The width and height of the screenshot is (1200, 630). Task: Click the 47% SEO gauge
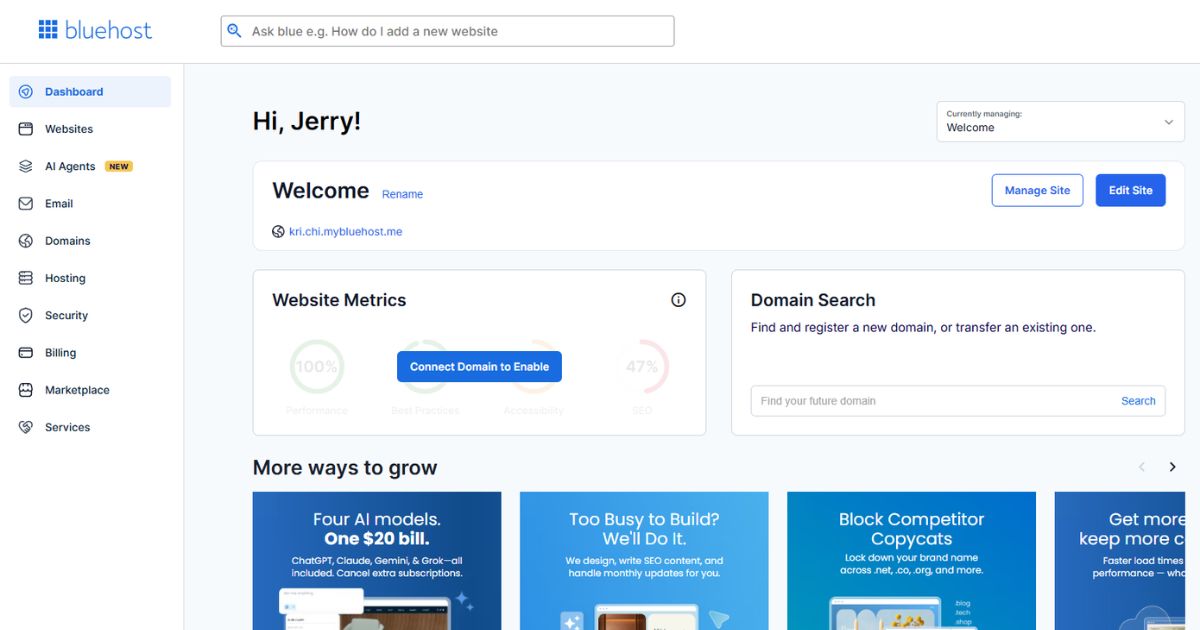pyautogui.click(x=642, y=367)
